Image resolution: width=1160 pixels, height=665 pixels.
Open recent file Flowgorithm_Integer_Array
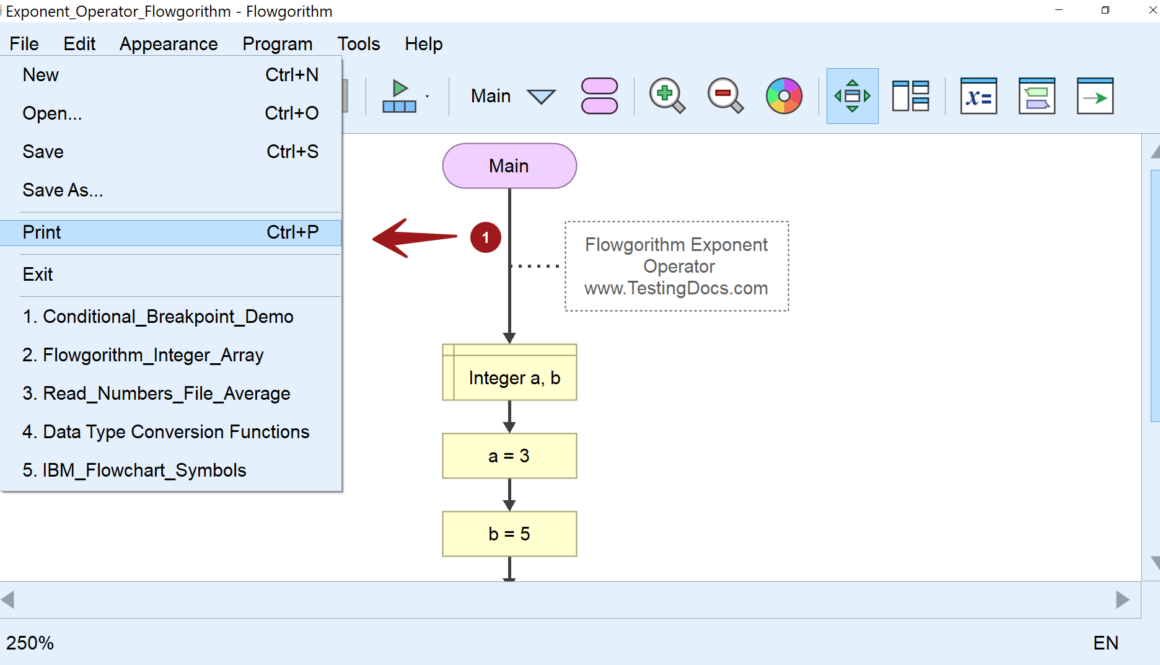[171, 355]
